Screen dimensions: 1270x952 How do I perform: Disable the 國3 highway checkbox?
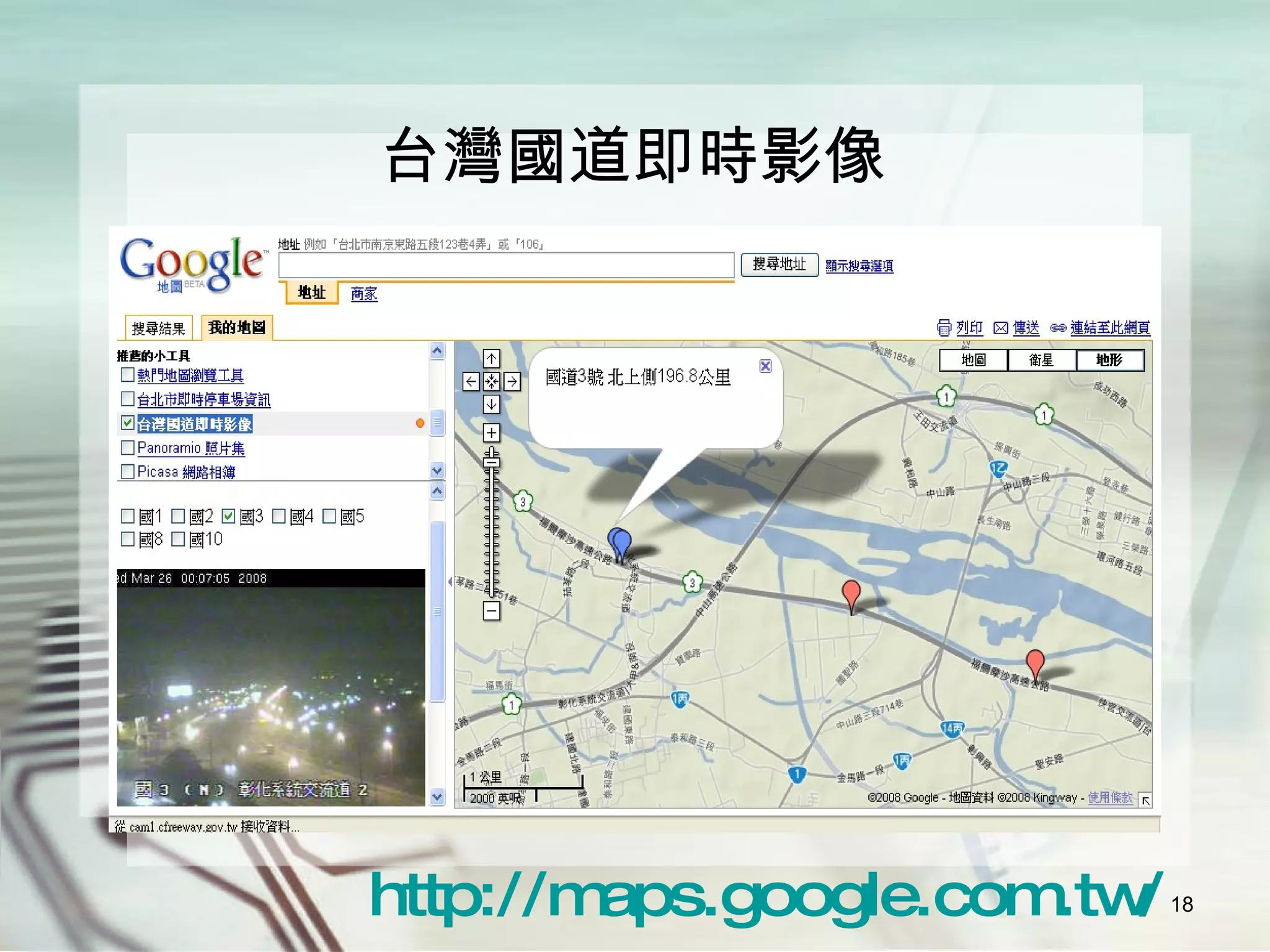click(228, 516)
